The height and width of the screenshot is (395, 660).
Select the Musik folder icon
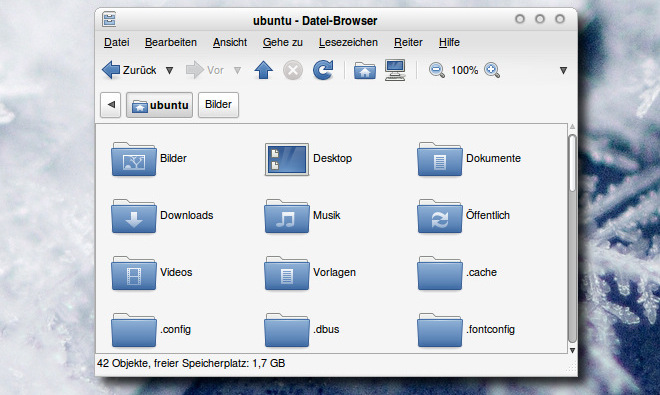tap(287, 216)
